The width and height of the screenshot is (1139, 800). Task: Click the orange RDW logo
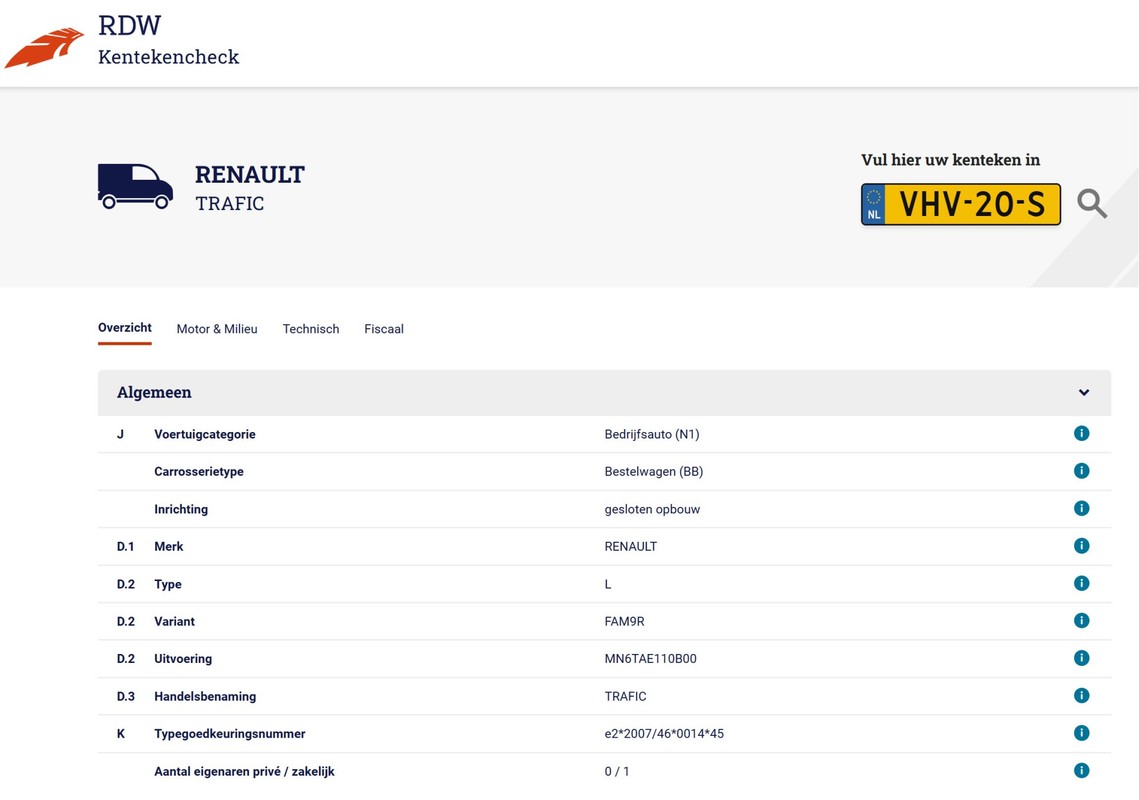[x=44, y=48]
